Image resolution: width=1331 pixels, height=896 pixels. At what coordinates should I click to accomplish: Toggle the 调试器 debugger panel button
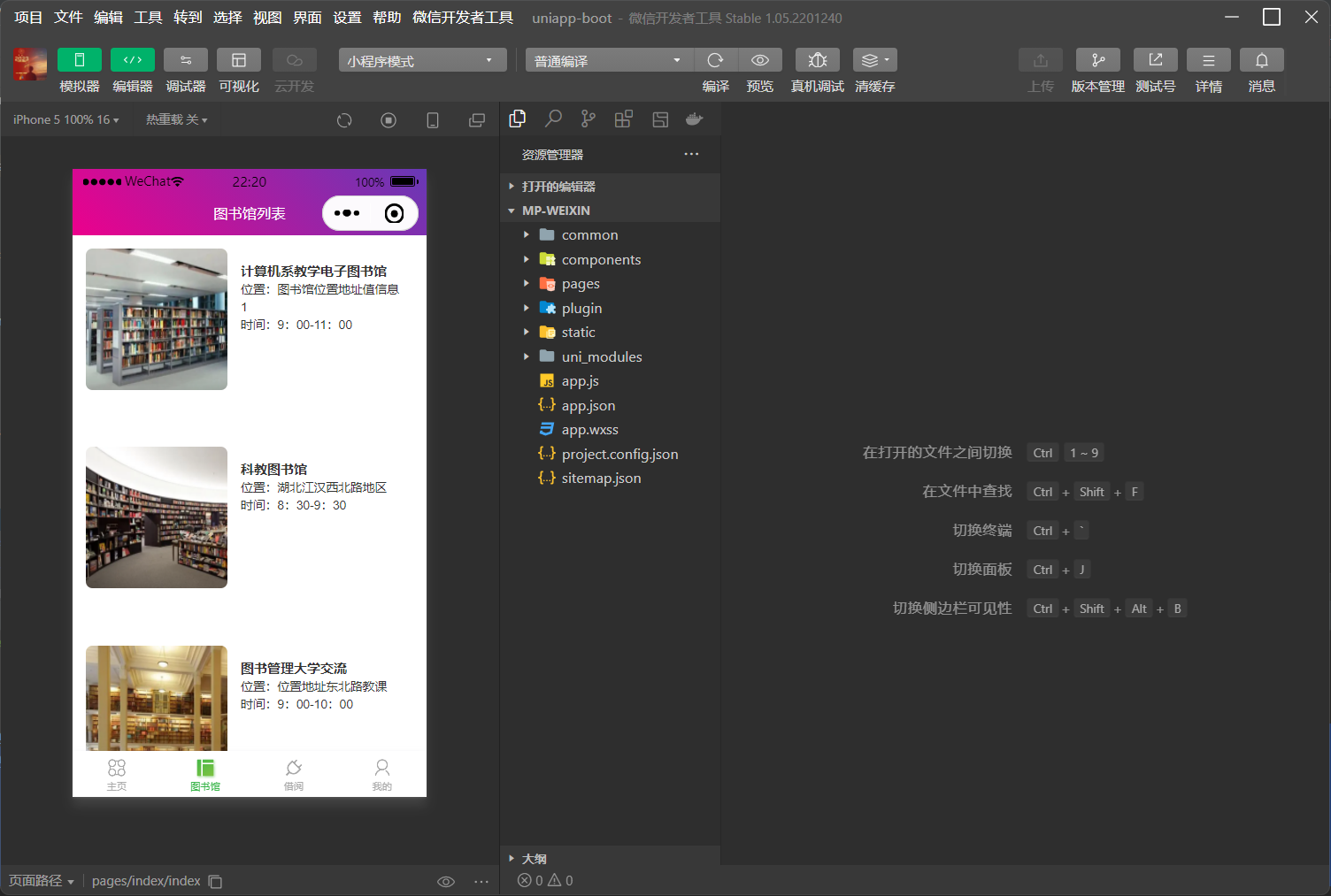(186, 60)
